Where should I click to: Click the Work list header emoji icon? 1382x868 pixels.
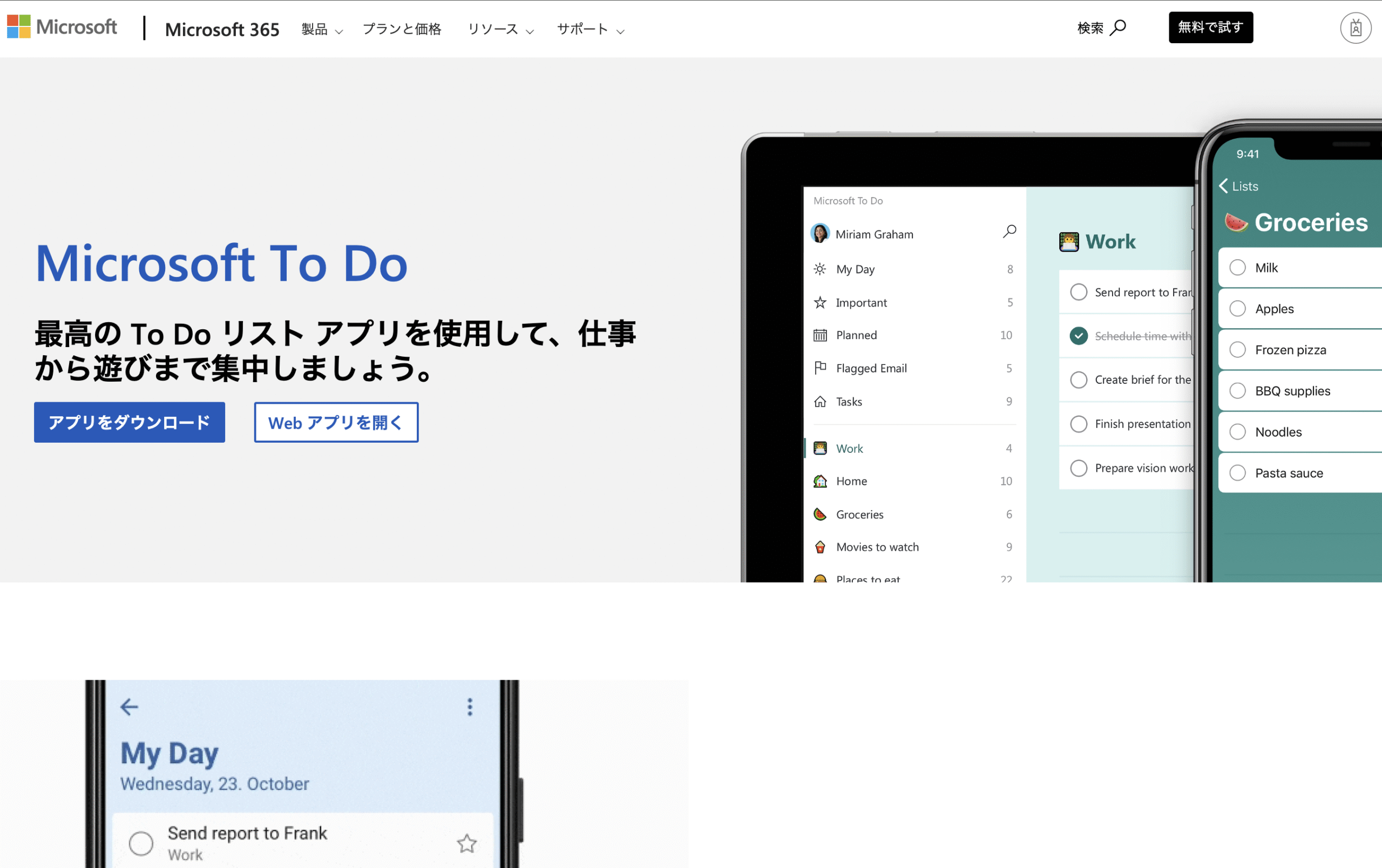(1069, 242)
